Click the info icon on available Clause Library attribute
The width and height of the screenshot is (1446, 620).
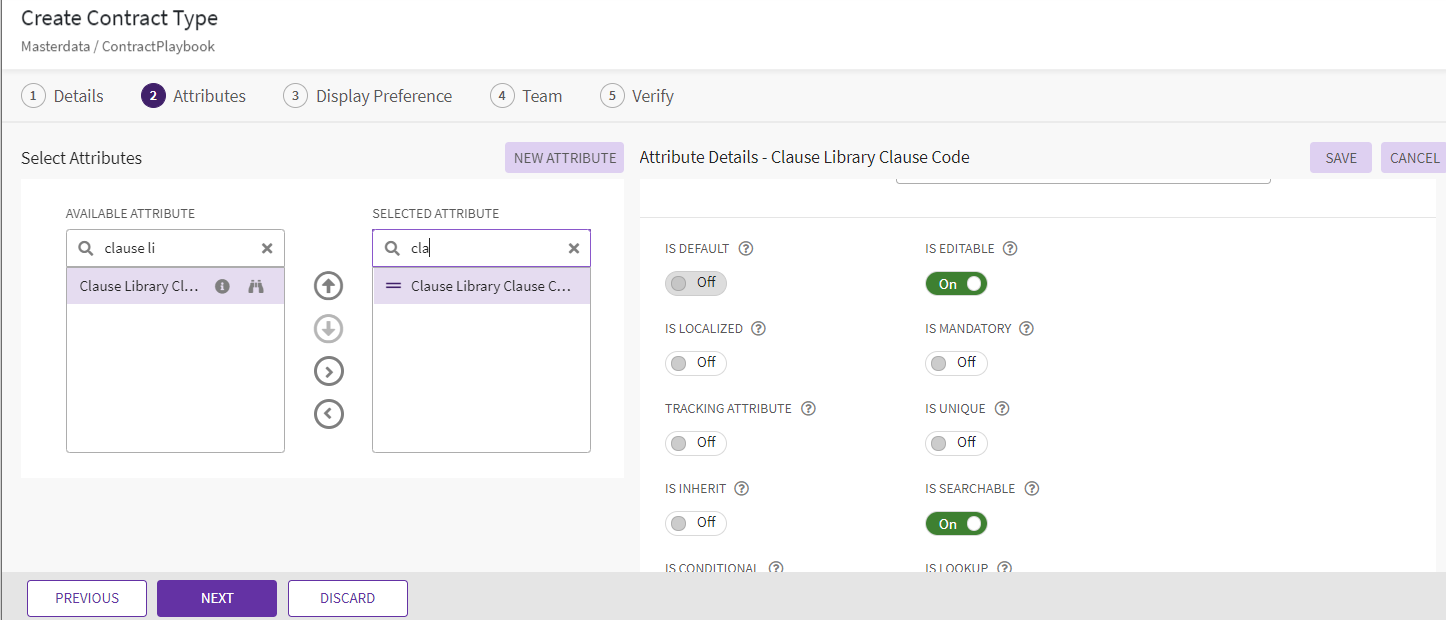point(222,286)
